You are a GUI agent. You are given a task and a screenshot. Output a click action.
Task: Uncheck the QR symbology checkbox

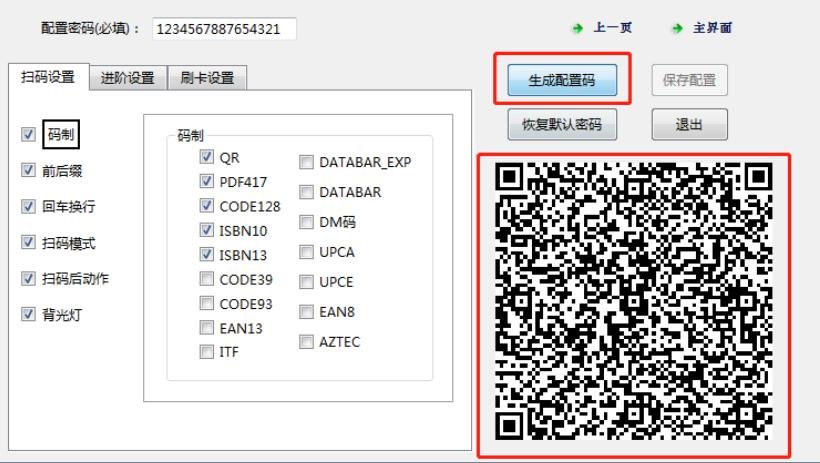pyautogui.click(x=207, y=156)
